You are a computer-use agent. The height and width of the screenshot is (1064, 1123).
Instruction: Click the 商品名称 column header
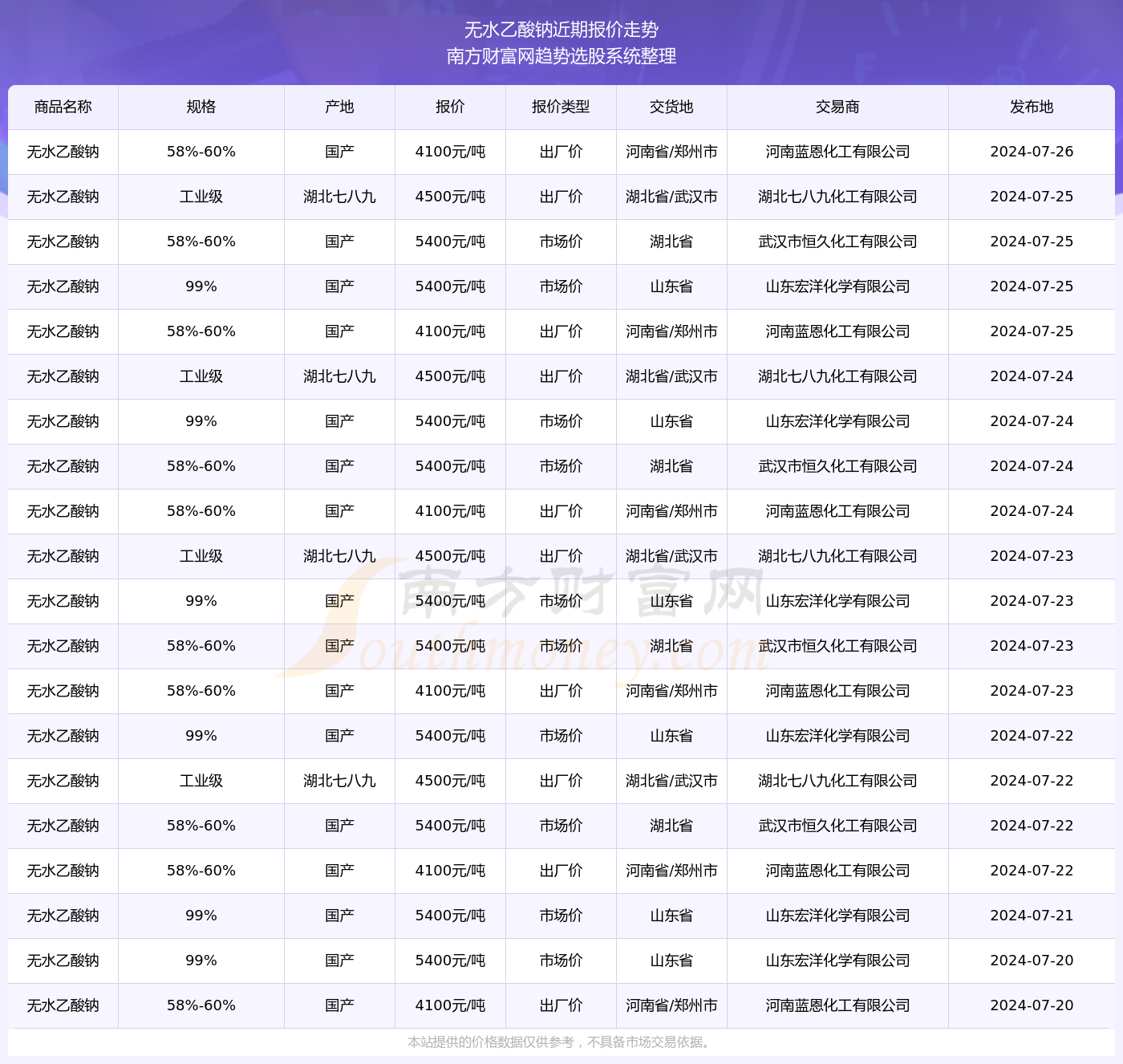pos(63,107)
